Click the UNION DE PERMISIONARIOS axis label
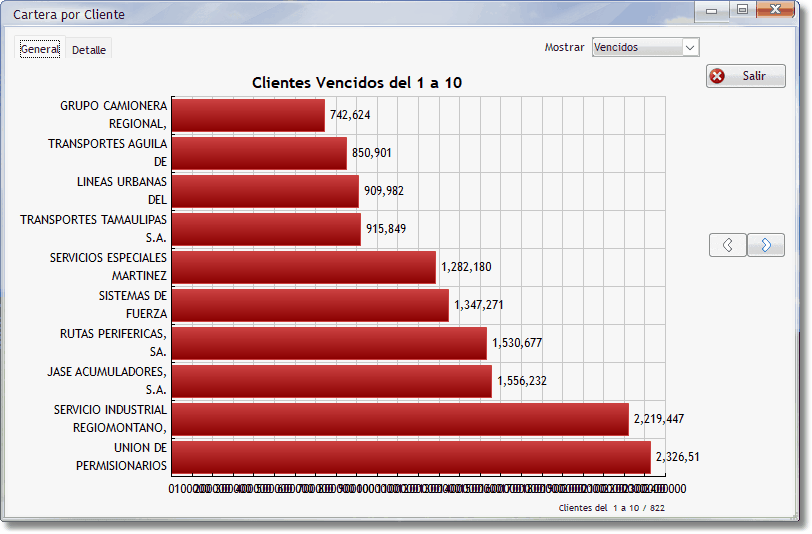Image resolution: width=812 pixels, height=534 pixels. pyautogui.click(x=121, y=456)
